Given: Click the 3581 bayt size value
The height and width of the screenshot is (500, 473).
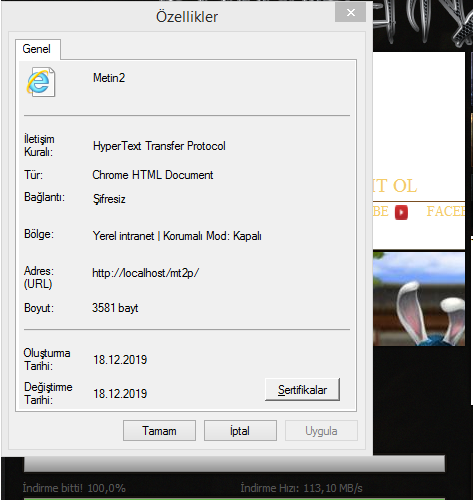Looking at the screenshot, I should (115, 308).
